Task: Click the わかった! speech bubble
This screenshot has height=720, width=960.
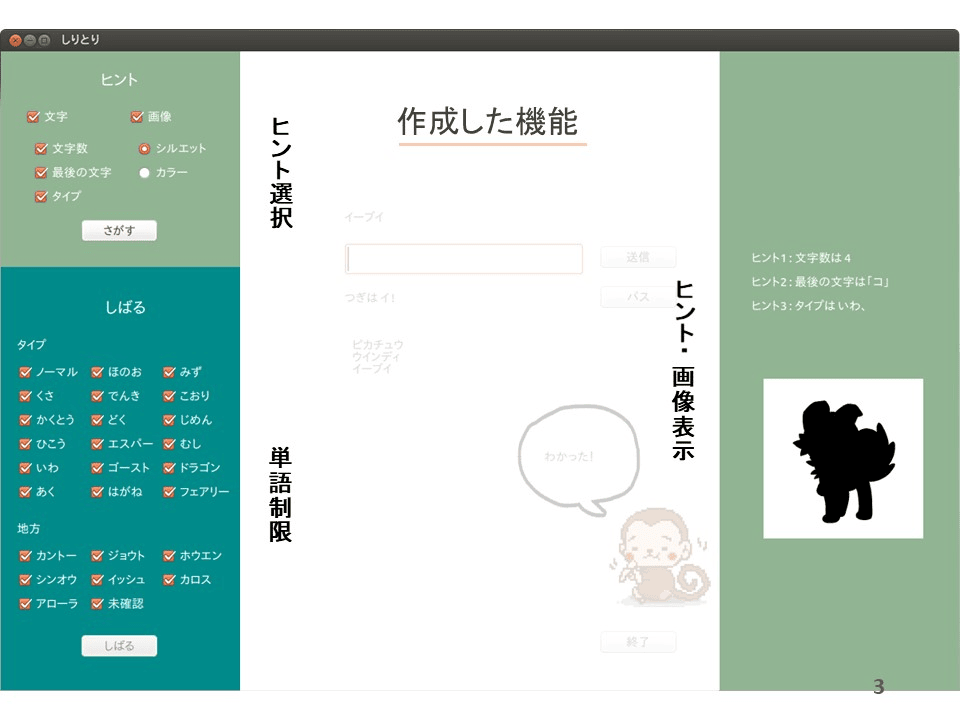Action: (x=579, y=459)
